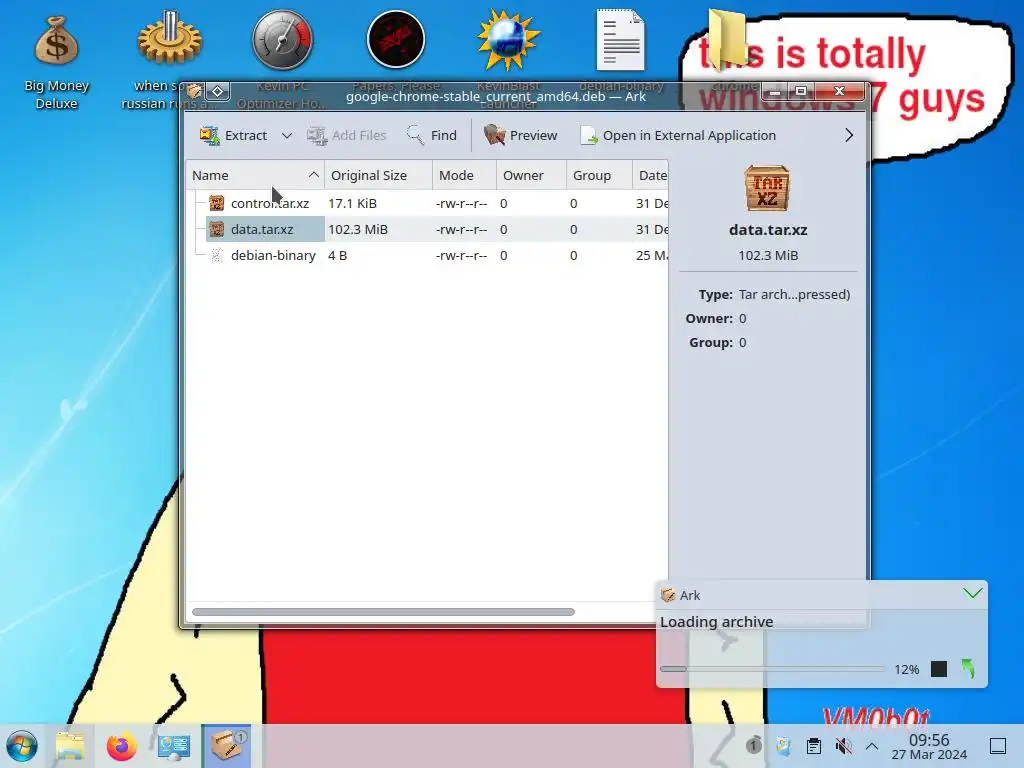This screenshot has height=768, width=1024.
Task: Open debian-binary document desktop icon
Action: (621, 40)
